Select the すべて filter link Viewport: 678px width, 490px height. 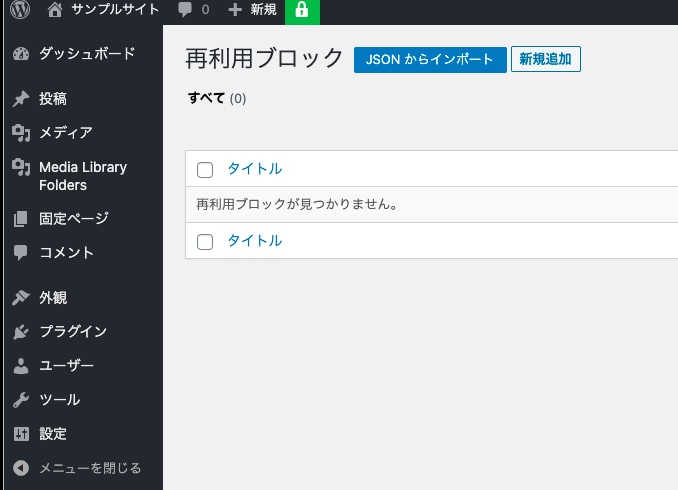pos(206,98)
